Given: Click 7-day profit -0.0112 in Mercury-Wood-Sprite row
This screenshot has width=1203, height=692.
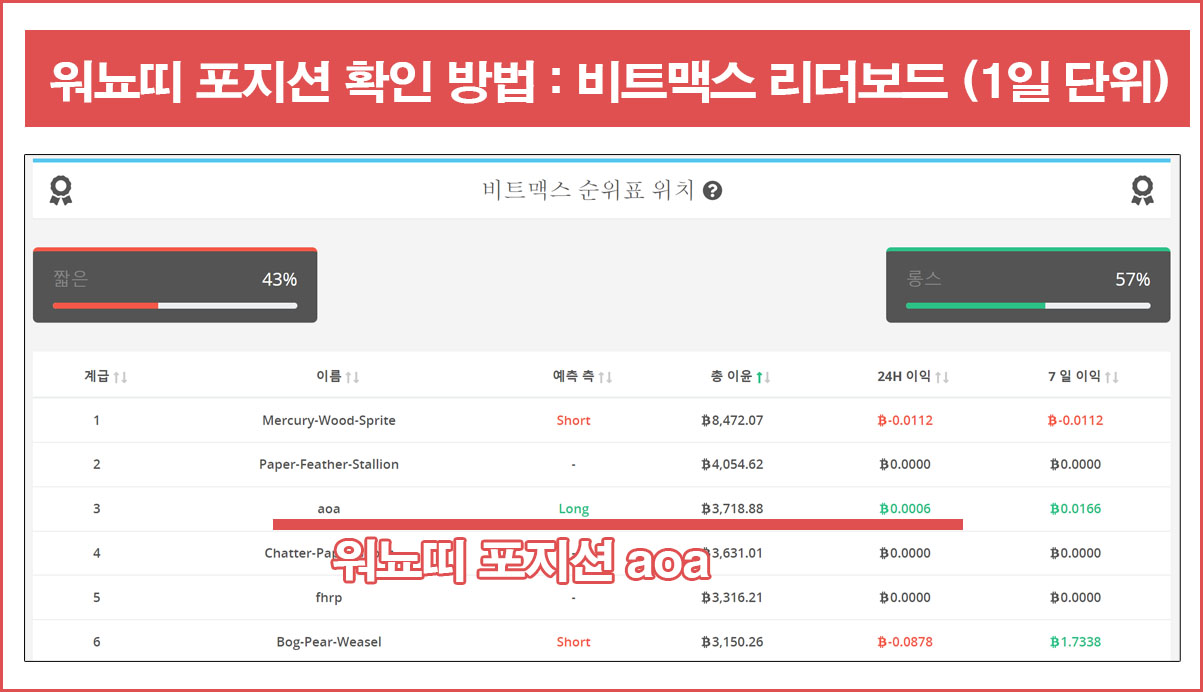Looking at the screenshot, I should tap(1075, 420).
